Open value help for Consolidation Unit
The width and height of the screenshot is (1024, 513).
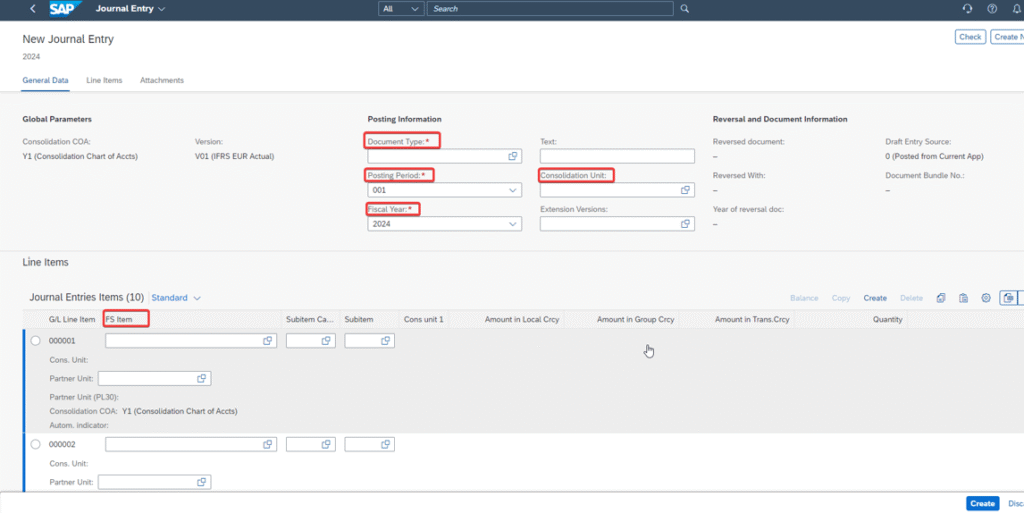[x=685, y=190]
